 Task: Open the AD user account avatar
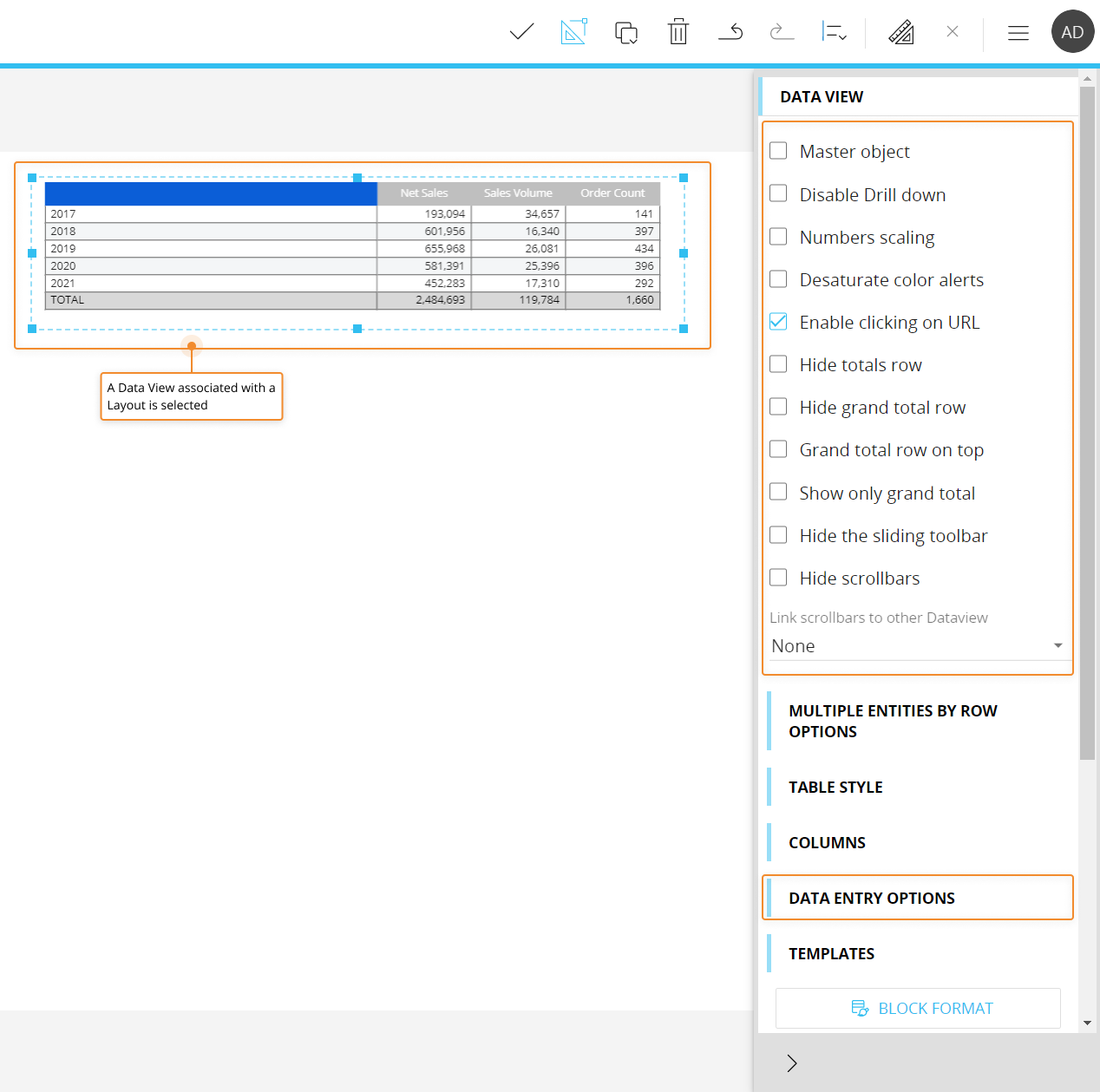pyautogui.click(x=1073, y=31)
